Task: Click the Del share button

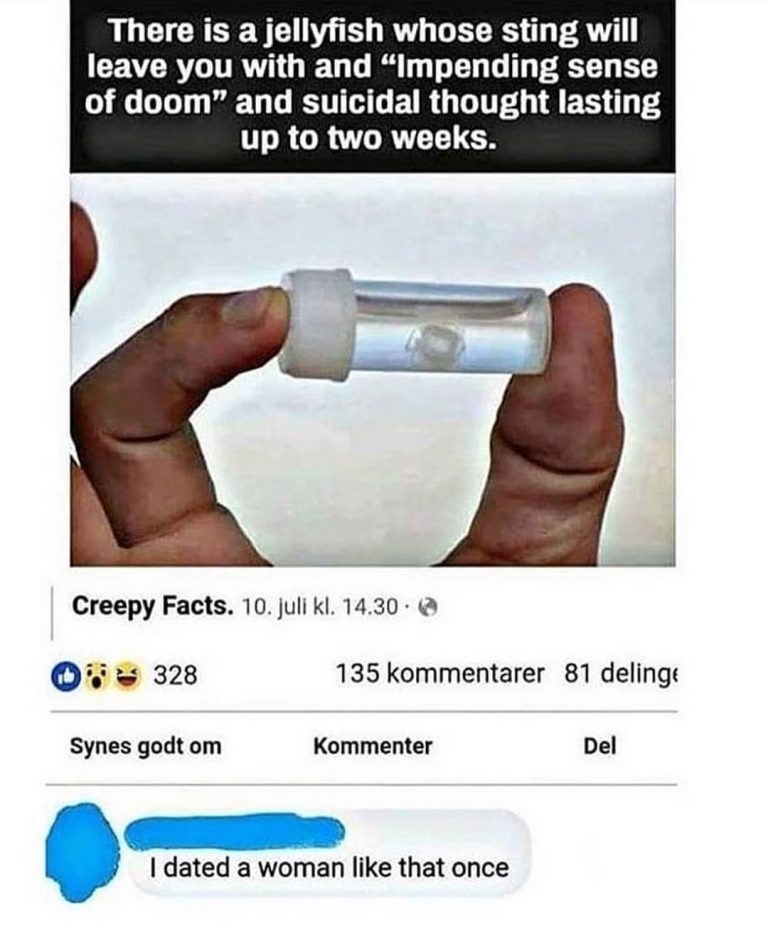Action: [600, 746]
